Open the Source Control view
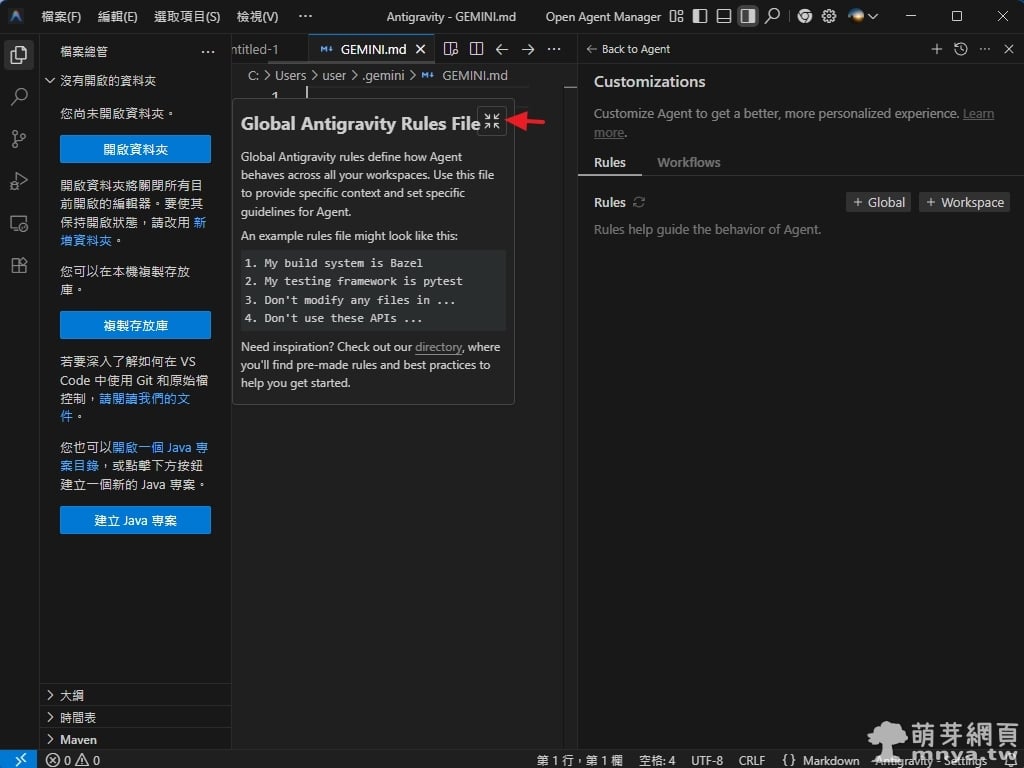 coord(19,139)
